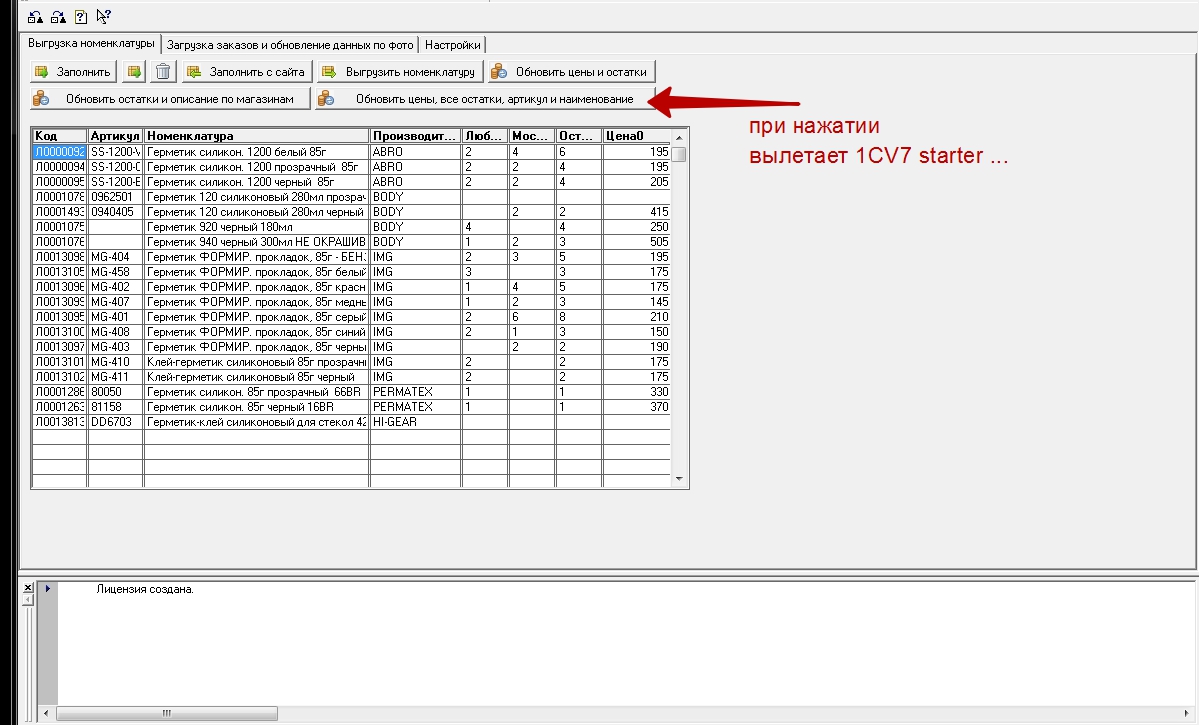Select the row with article MG-404
The width and height of the screenshot is (1199, 725).
[x=114, y=257]
